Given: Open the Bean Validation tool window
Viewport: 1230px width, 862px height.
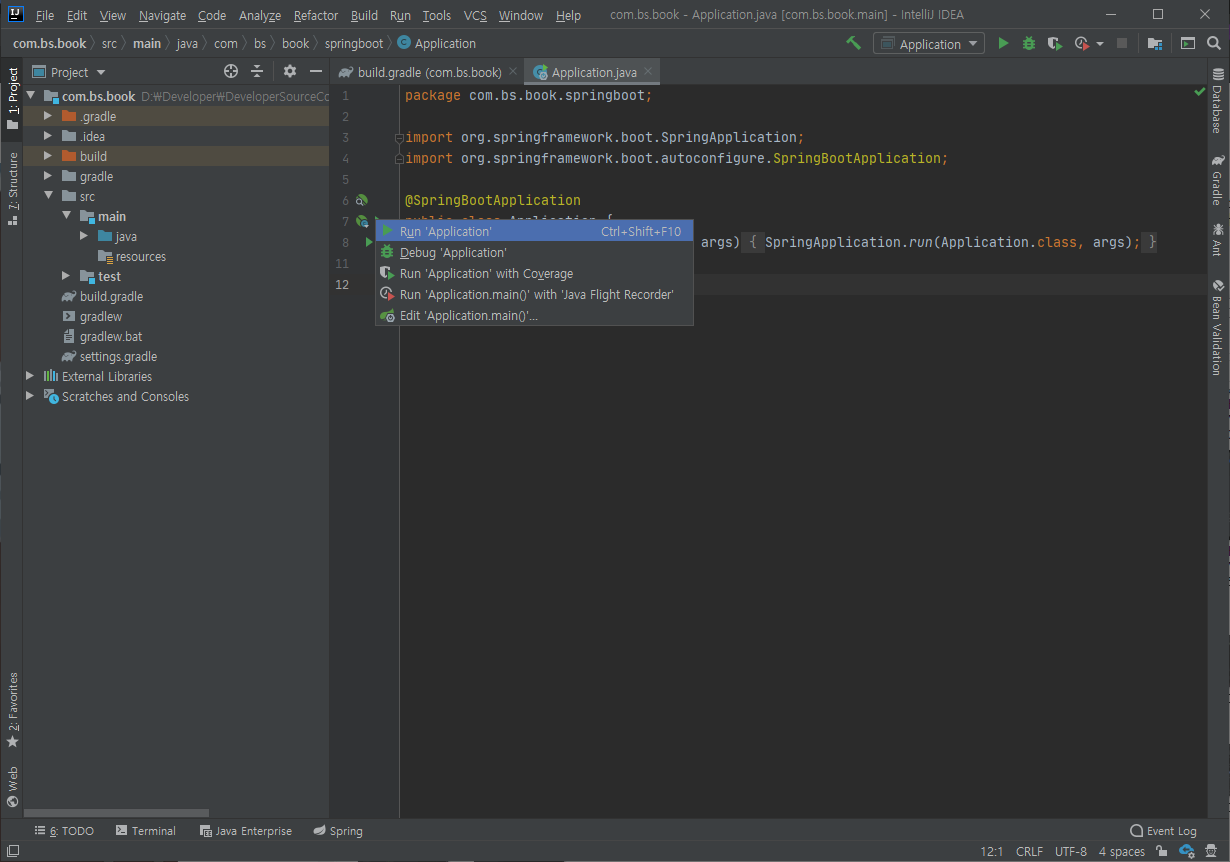Looking at the screenshot, I should pyautogui.click(x=1217, y=328).
